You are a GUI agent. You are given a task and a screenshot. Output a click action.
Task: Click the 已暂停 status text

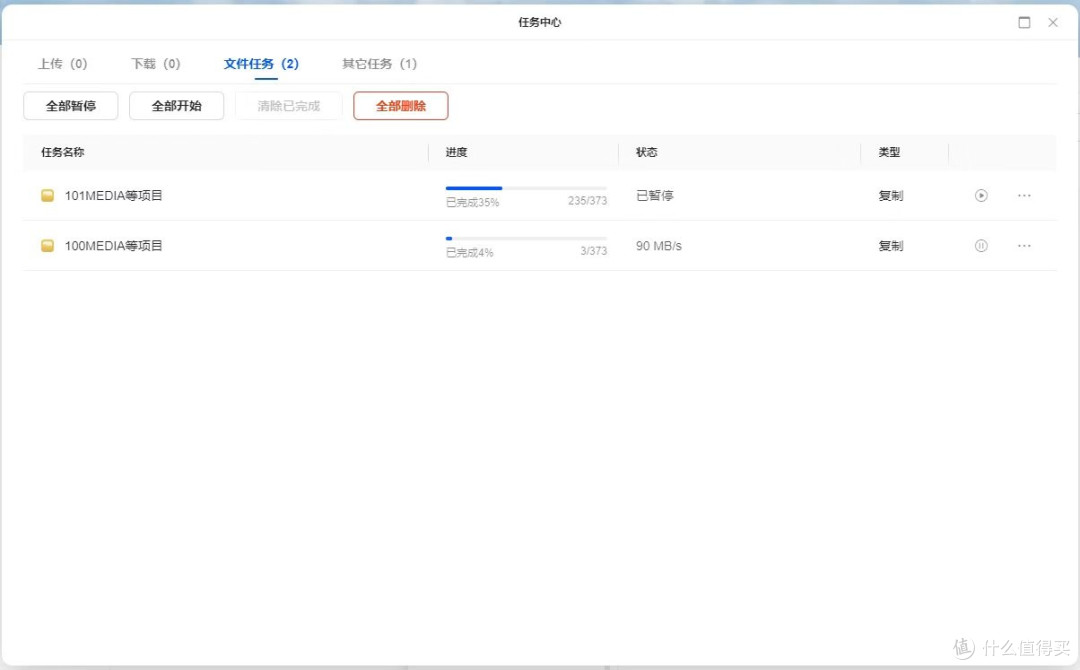(654, 196)
